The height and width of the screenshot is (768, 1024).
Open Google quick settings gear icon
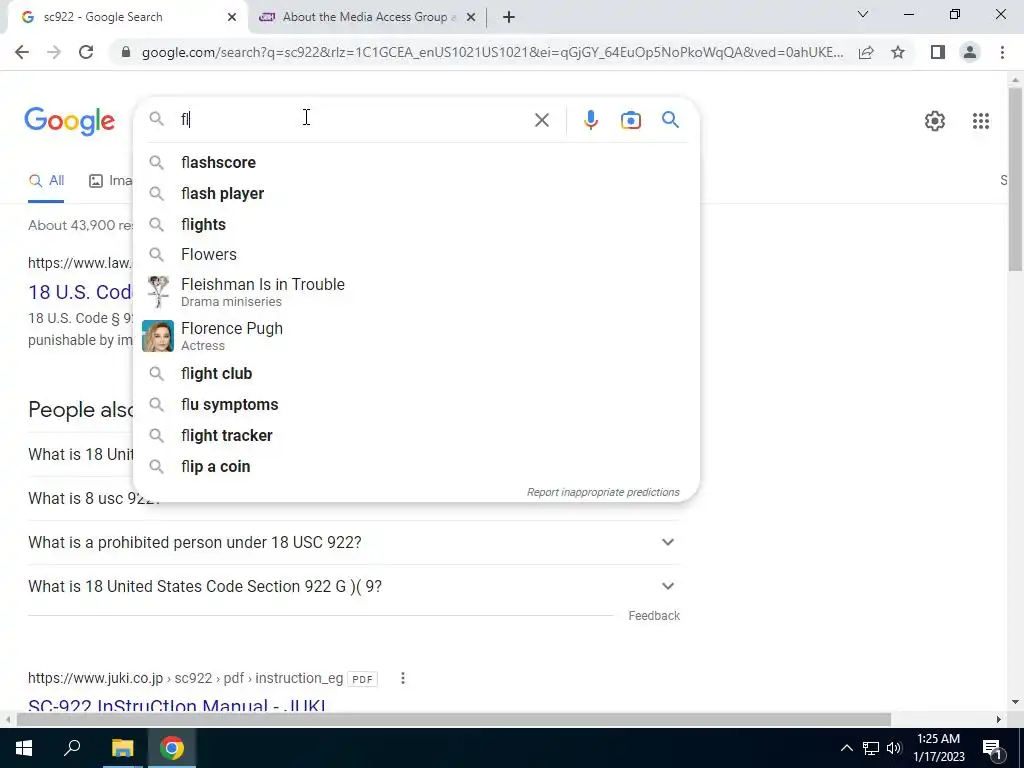(x=935, y=121)
